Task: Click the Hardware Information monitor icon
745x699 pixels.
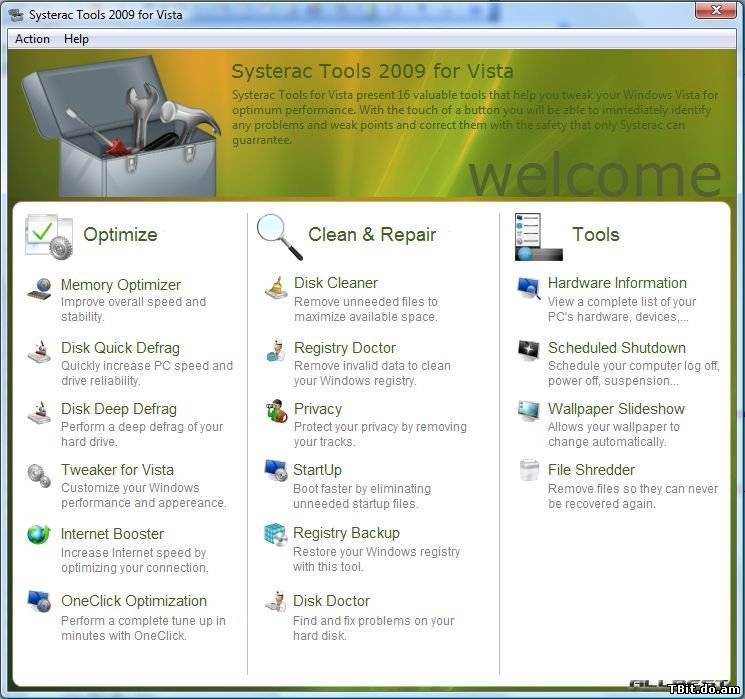Action: [529, 288]
